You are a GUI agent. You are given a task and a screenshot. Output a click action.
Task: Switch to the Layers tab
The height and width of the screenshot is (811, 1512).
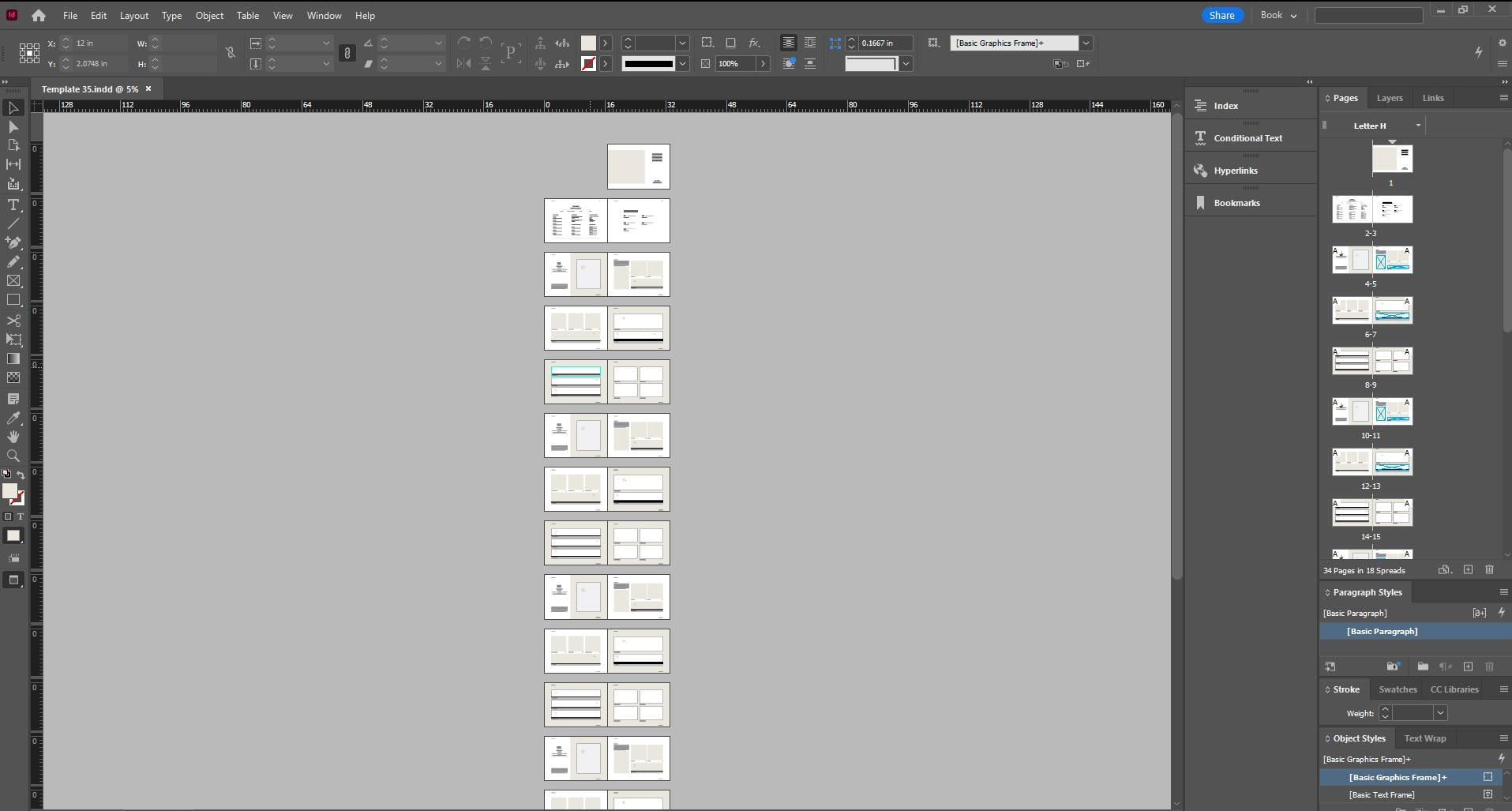(x=1389, y=98)
